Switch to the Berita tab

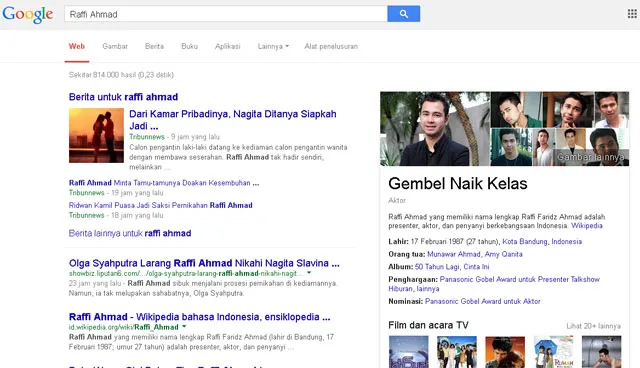(154, 47)
